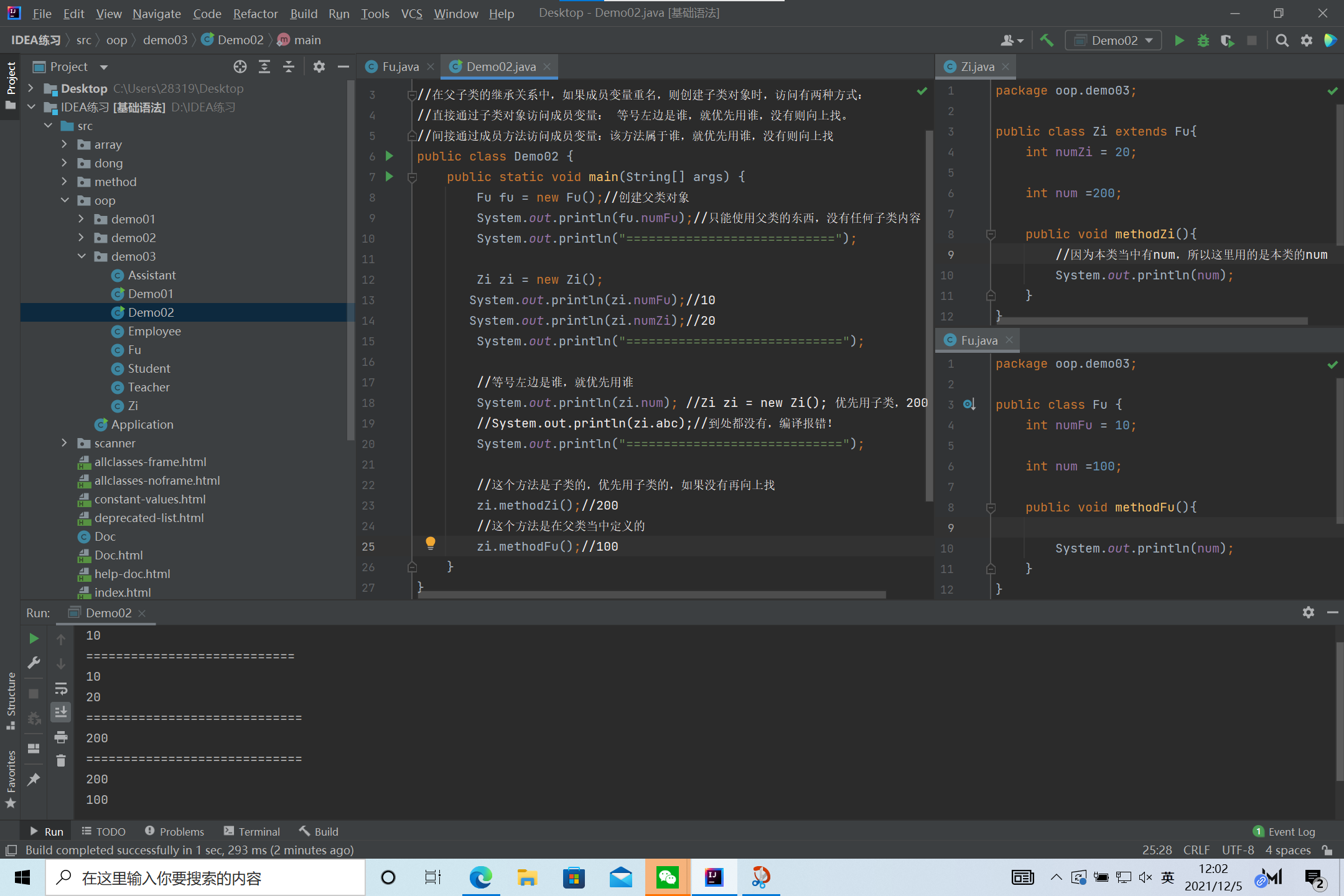Open the Demo02 run configuration dropdown
The width and height of the screenshot is (1344, 896).
1113,40
